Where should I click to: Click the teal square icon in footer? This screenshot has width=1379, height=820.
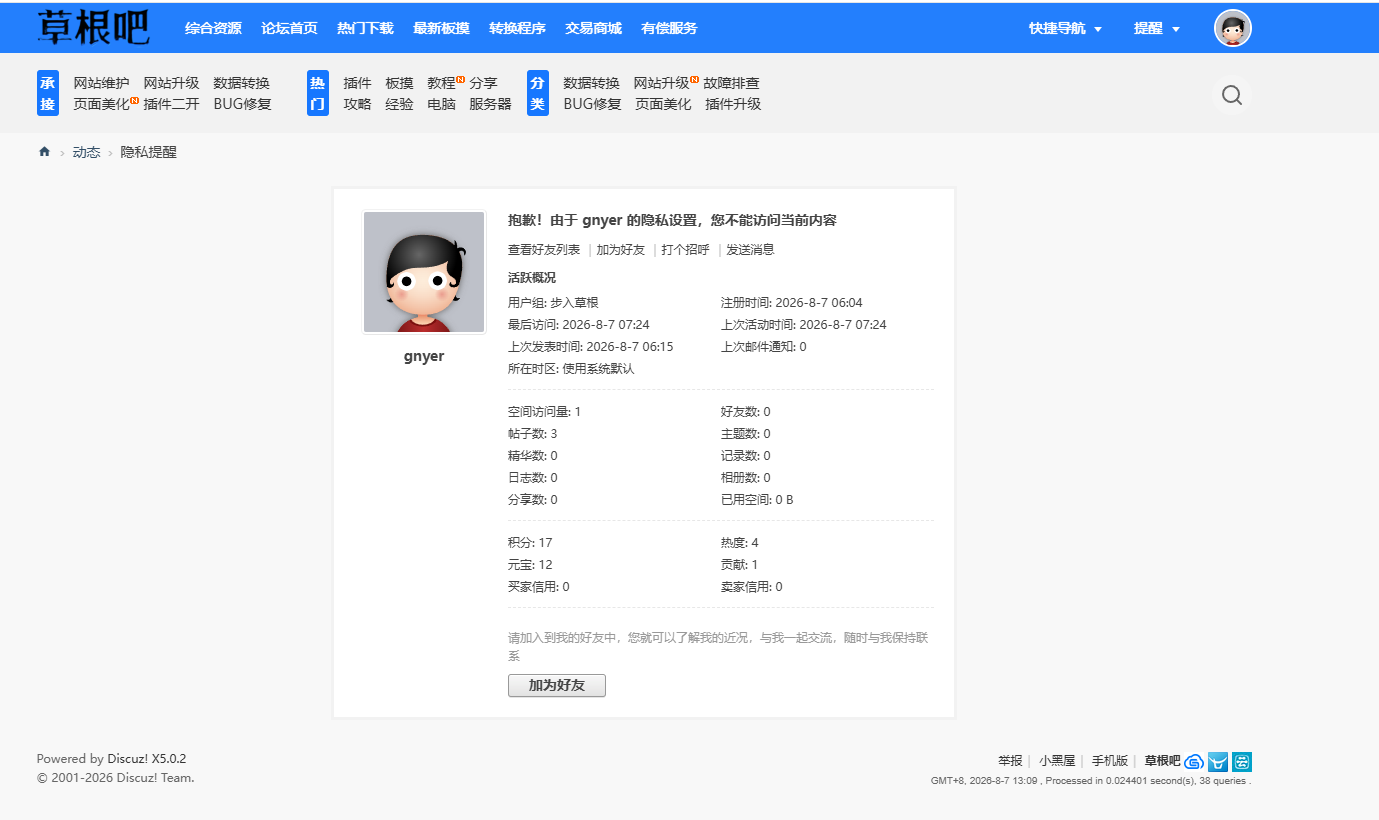[1242, 761]
